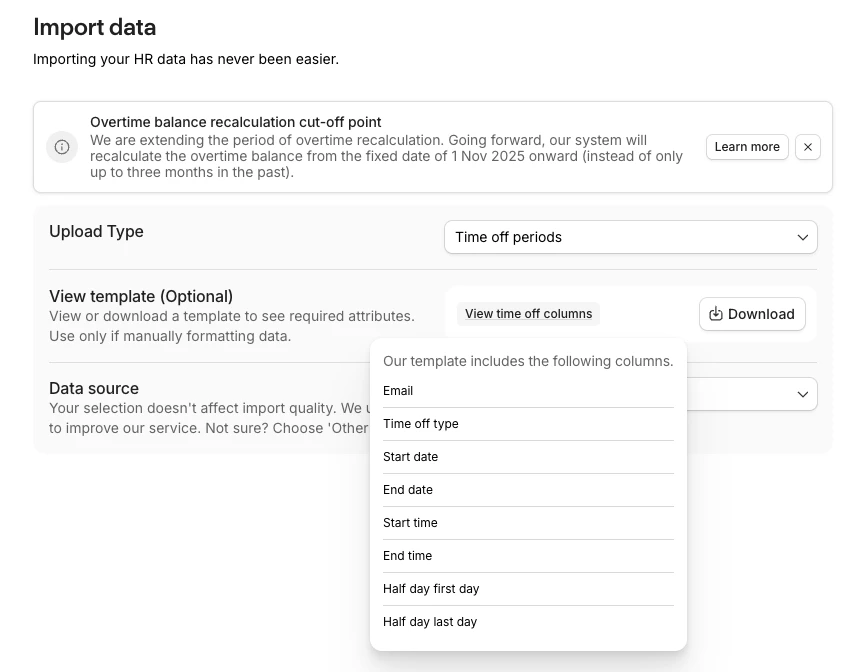Click the Start date column entry
This screenshot has width=845, height=672.
coord(411,457)
